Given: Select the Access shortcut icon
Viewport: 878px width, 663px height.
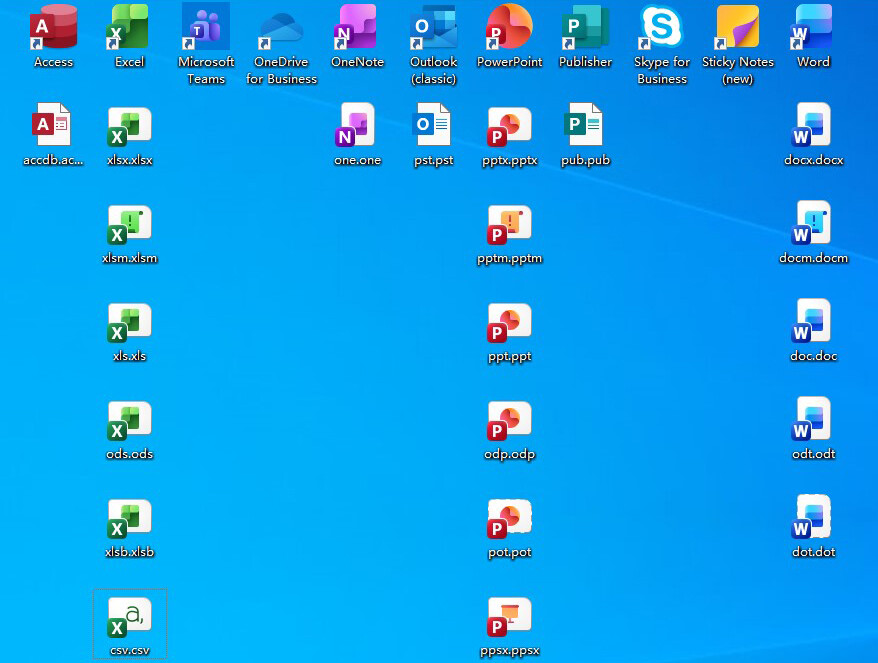Looking at the screenshot, I should [x=54, y=28].
